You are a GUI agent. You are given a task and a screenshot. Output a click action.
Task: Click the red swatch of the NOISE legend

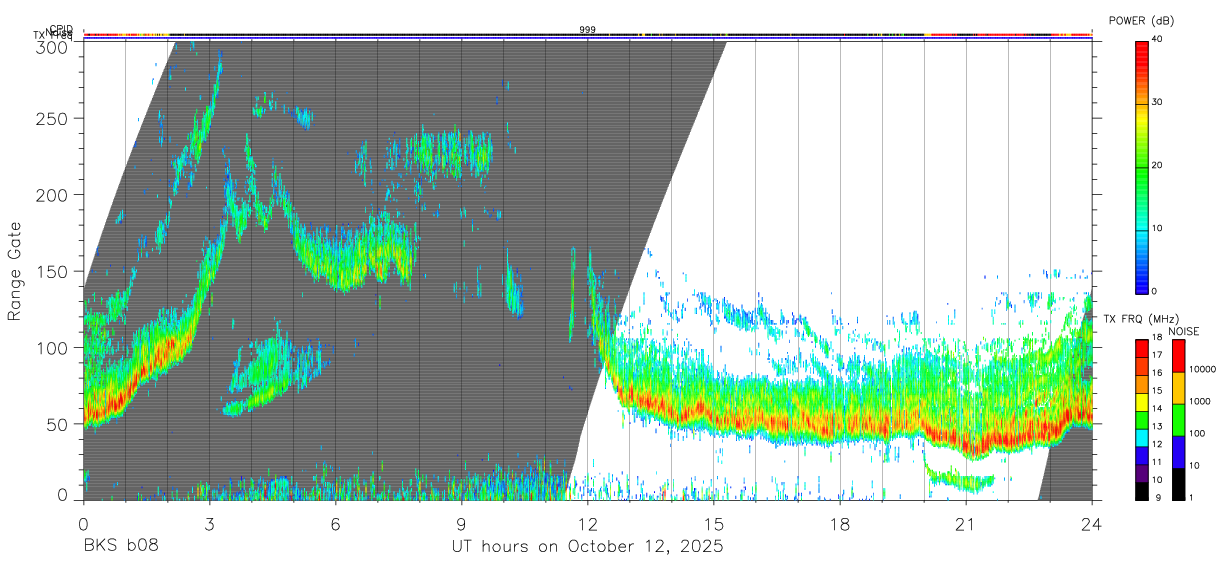click(1178, 356)
